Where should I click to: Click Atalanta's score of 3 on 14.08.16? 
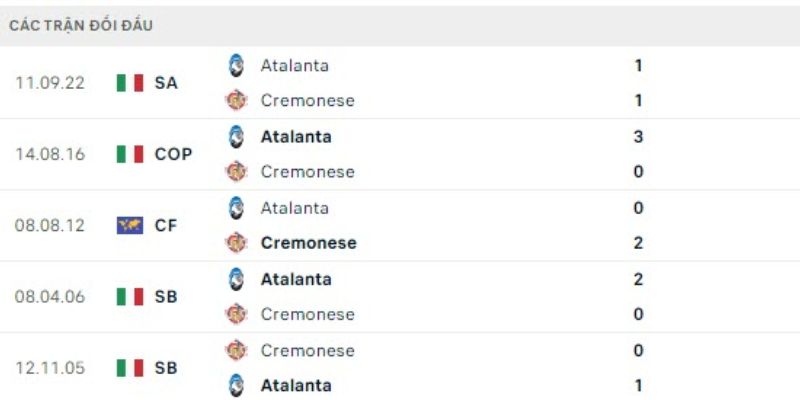pyautogui.click(x=638, y=137)
